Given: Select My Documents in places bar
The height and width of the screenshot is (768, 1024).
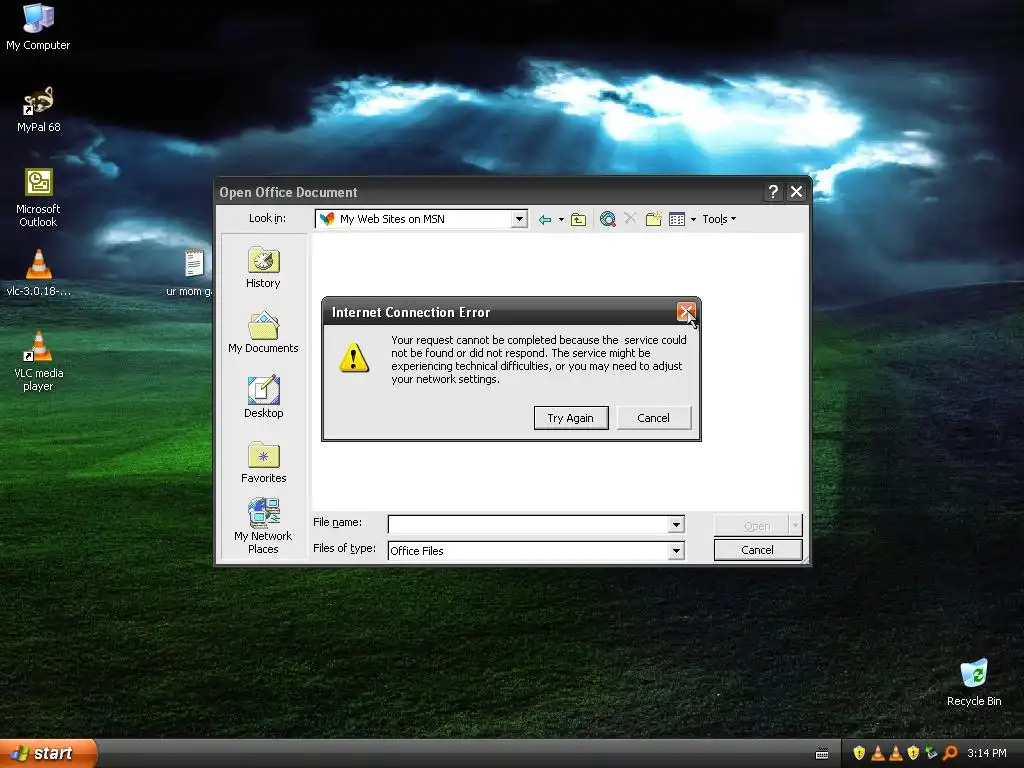Looking at the screenshot, I should point(263,332).
